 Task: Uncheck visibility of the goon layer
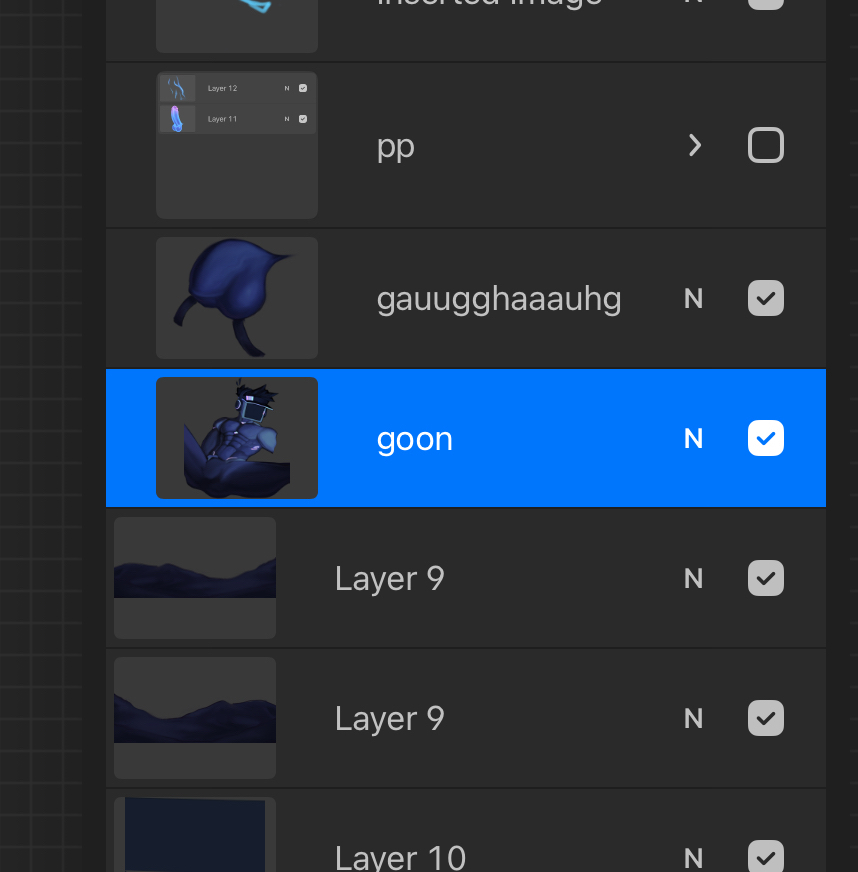pyautogui.click(x=765, y=438)
